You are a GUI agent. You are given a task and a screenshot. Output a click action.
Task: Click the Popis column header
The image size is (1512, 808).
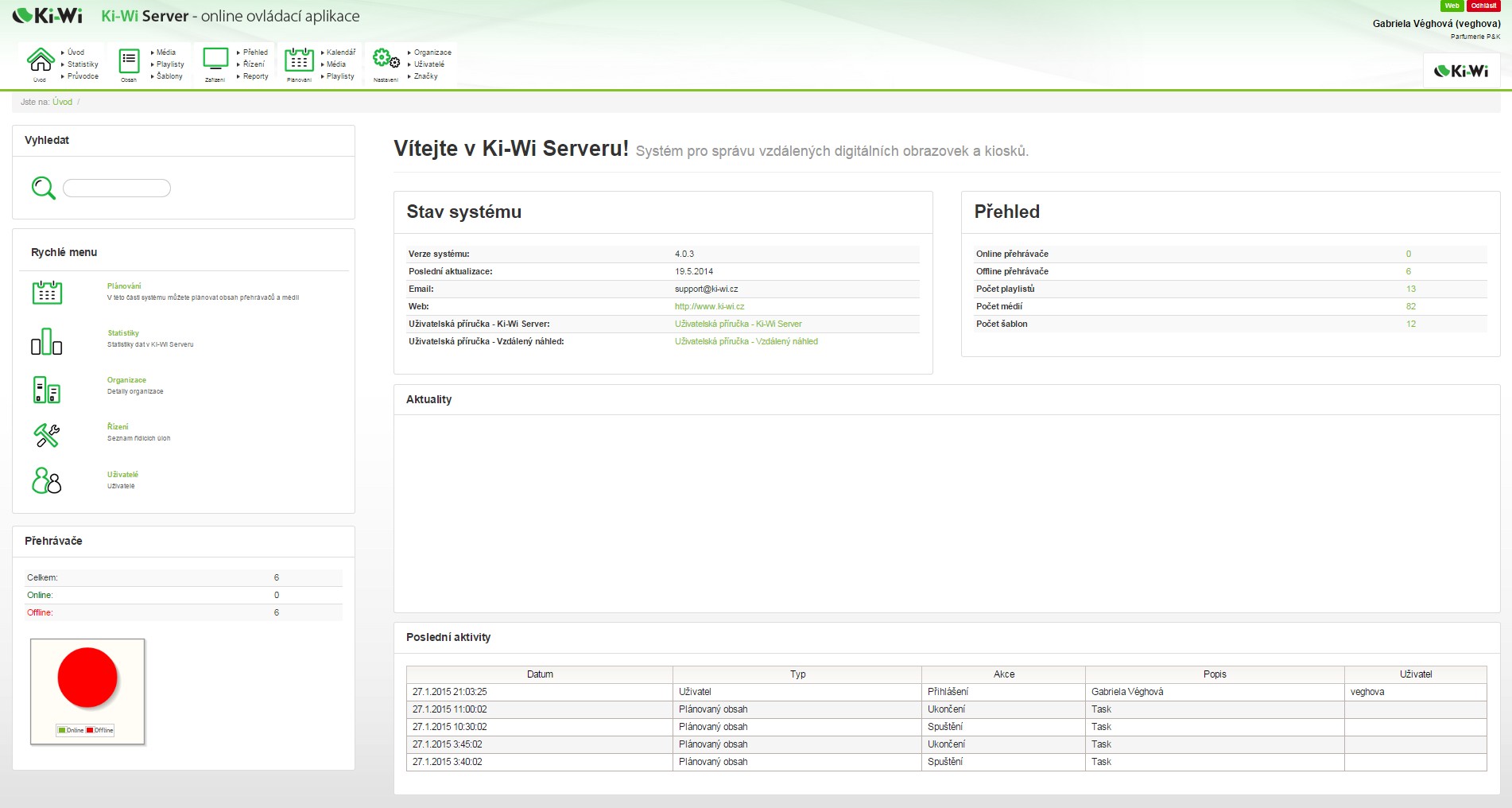1215,674
